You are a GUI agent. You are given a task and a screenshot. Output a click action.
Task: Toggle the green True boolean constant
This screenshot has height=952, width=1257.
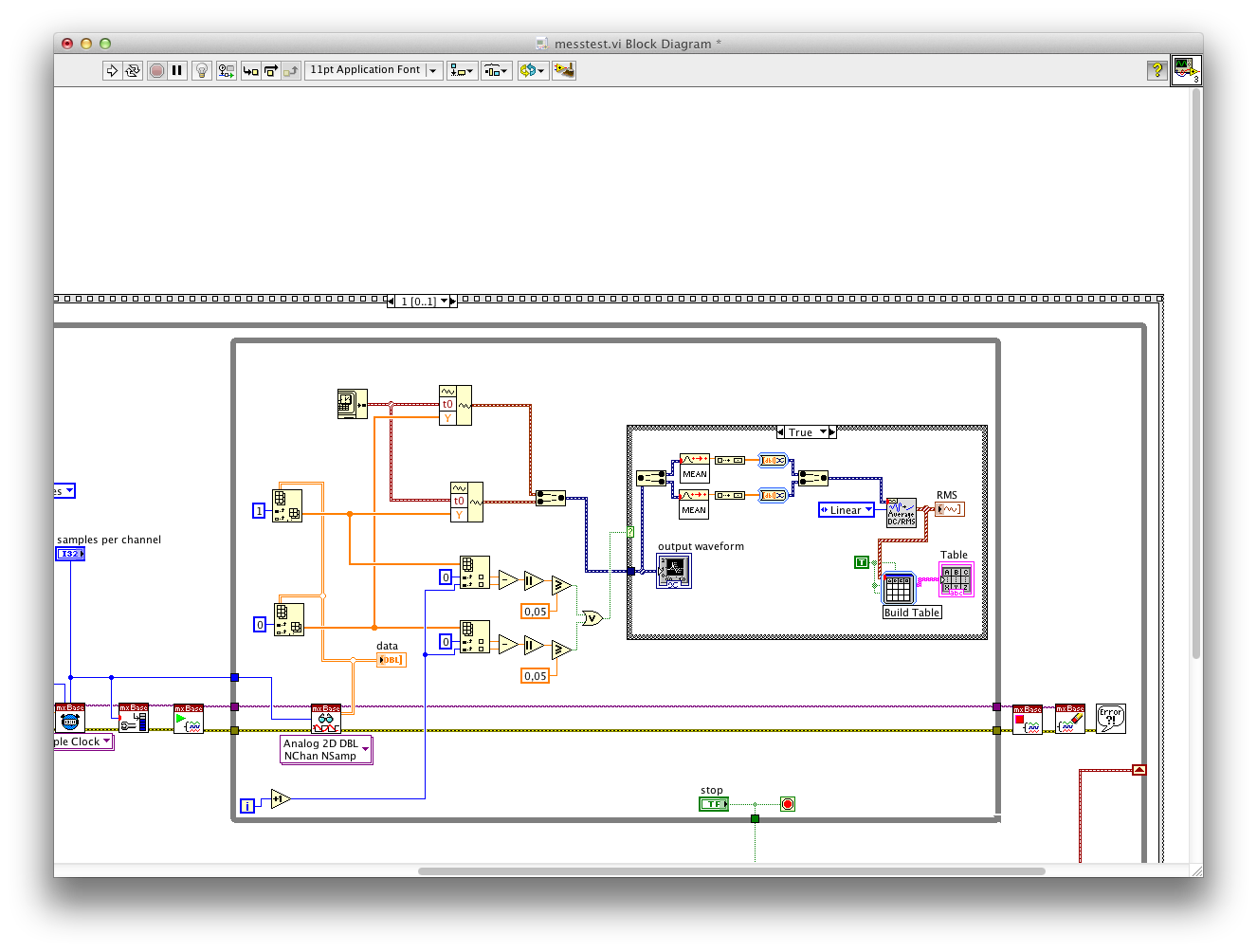click(861, 562)
